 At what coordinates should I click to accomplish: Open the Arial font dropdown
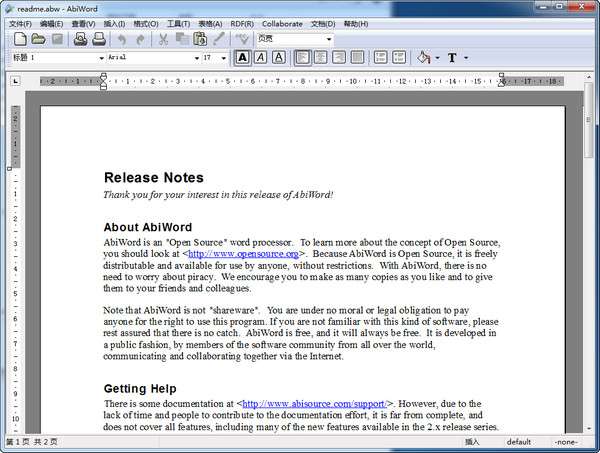[x=197, y=58]
